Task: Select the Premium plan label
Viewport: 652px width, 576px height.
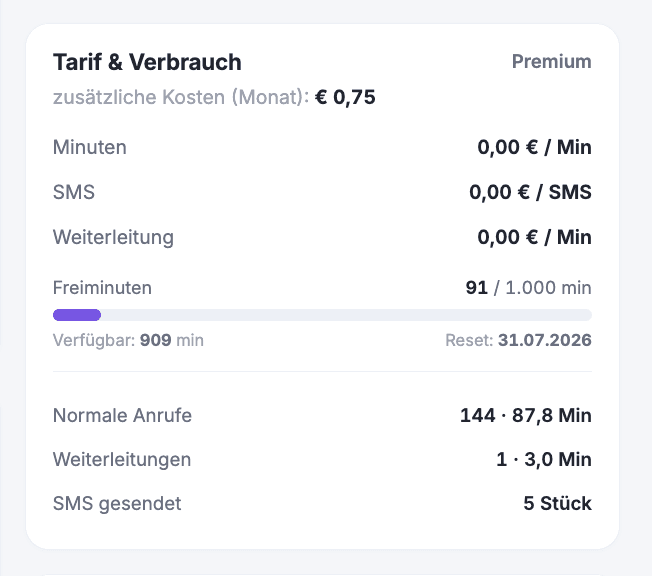Action: pyautogui.click(x=551, y=62)
